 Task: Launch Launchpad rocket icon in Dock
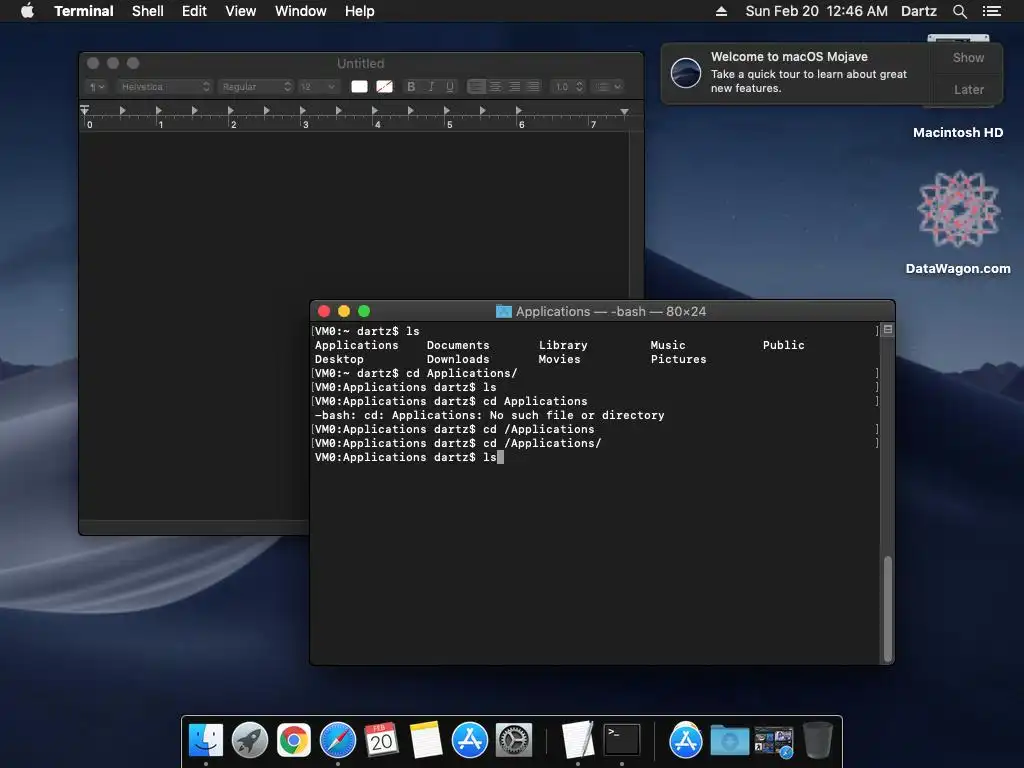249,741
